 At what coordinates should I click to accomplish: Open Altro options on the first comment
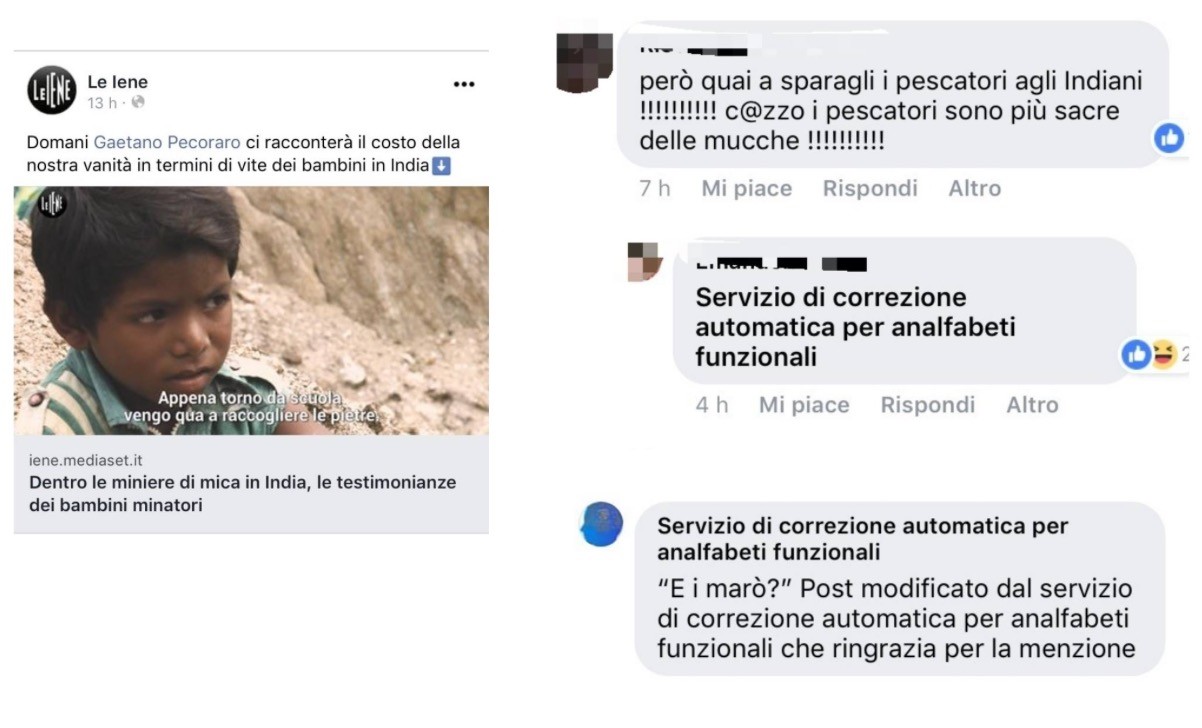[975, 188]
